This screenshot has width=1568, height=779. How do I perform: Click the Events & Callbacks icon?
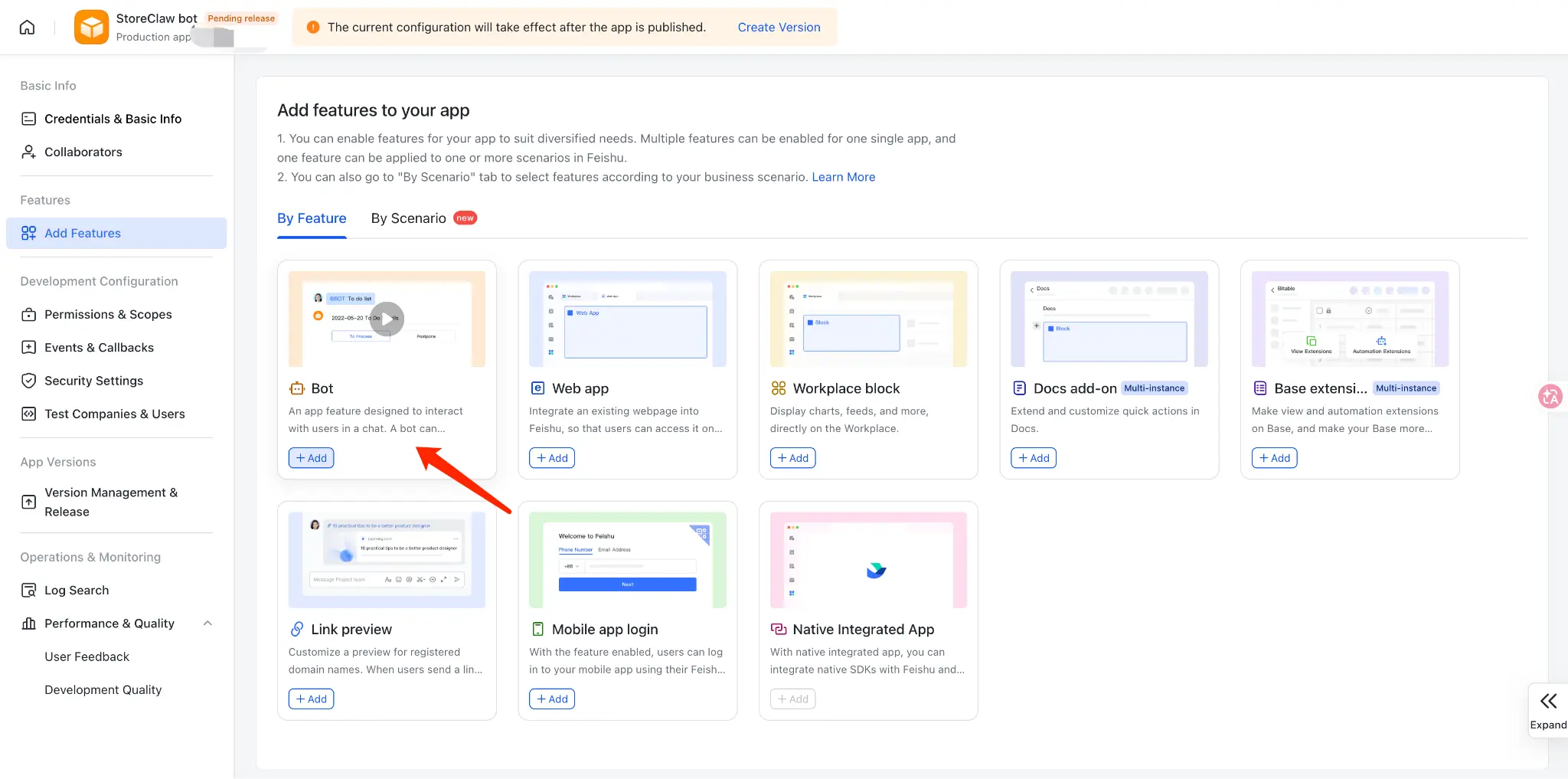(x=28, y=347)
